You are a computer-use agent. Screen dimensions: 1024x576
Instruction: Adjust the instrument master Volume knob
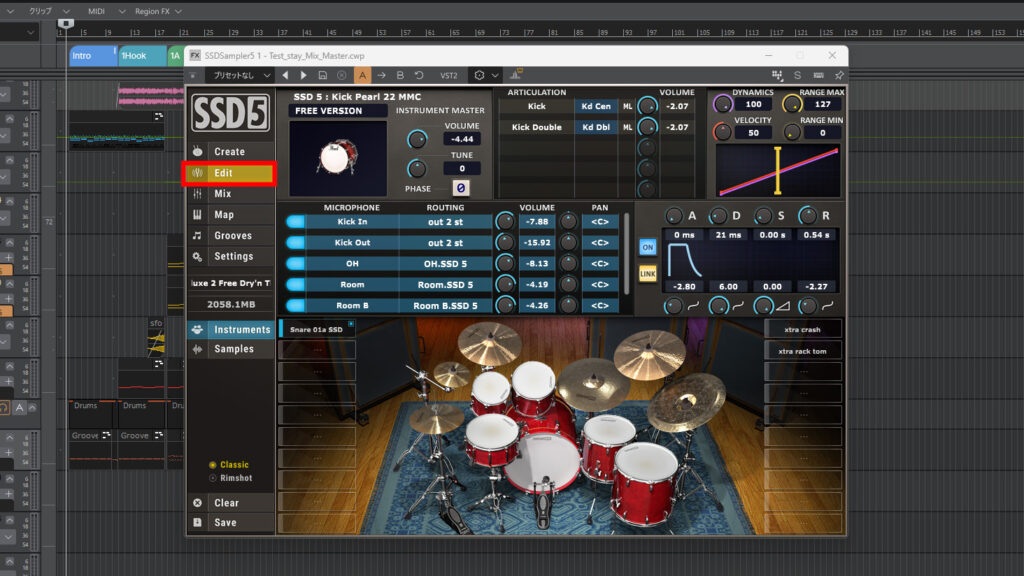[x=416, y=140]
